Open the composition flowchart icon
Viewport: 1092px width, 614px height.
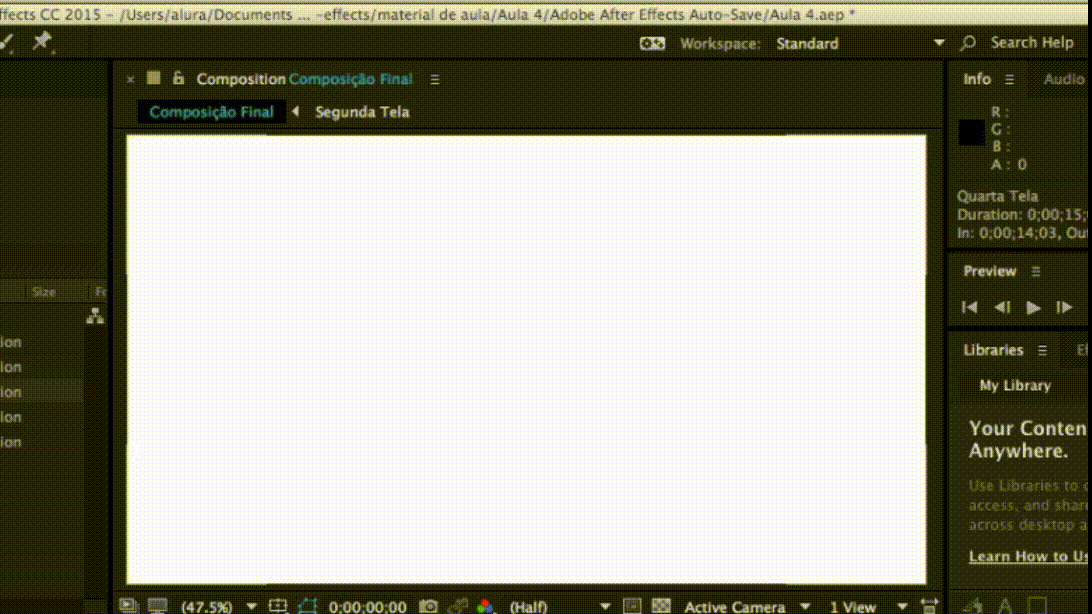click(x=95, y=316)
